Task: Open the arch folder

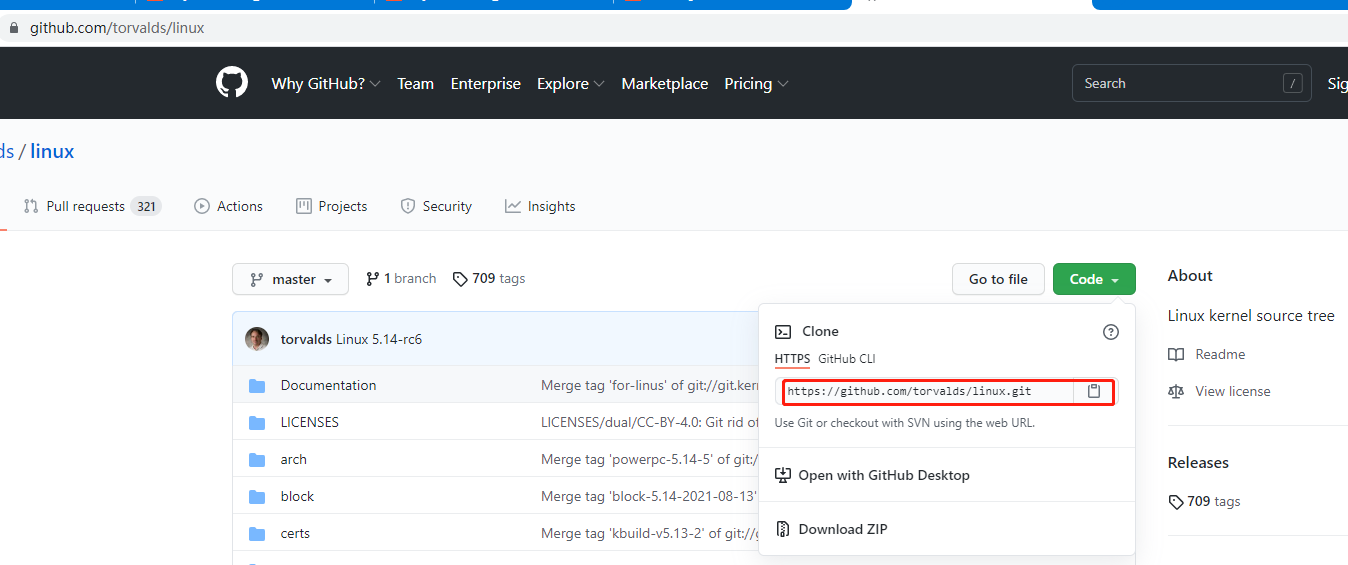Action: click(294, 459)
